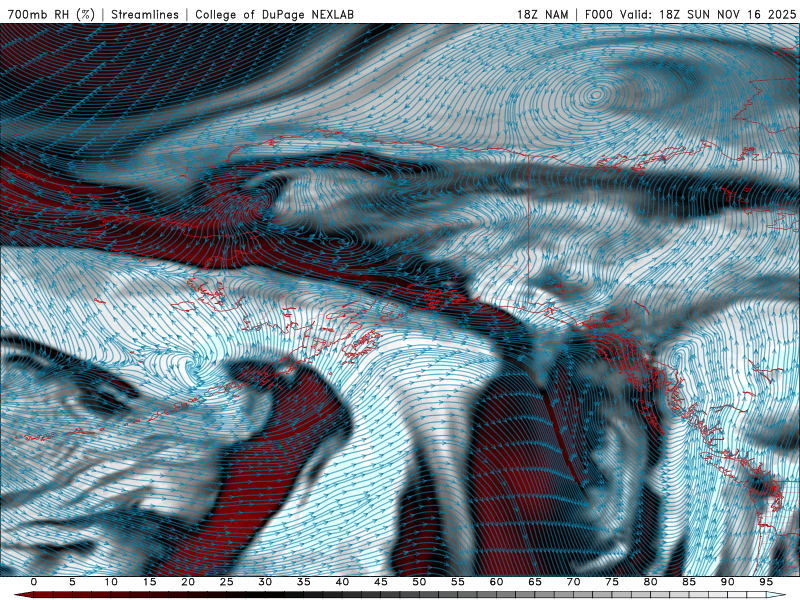
Task: Click the 55 label on the colorbar
Action: 458,582
